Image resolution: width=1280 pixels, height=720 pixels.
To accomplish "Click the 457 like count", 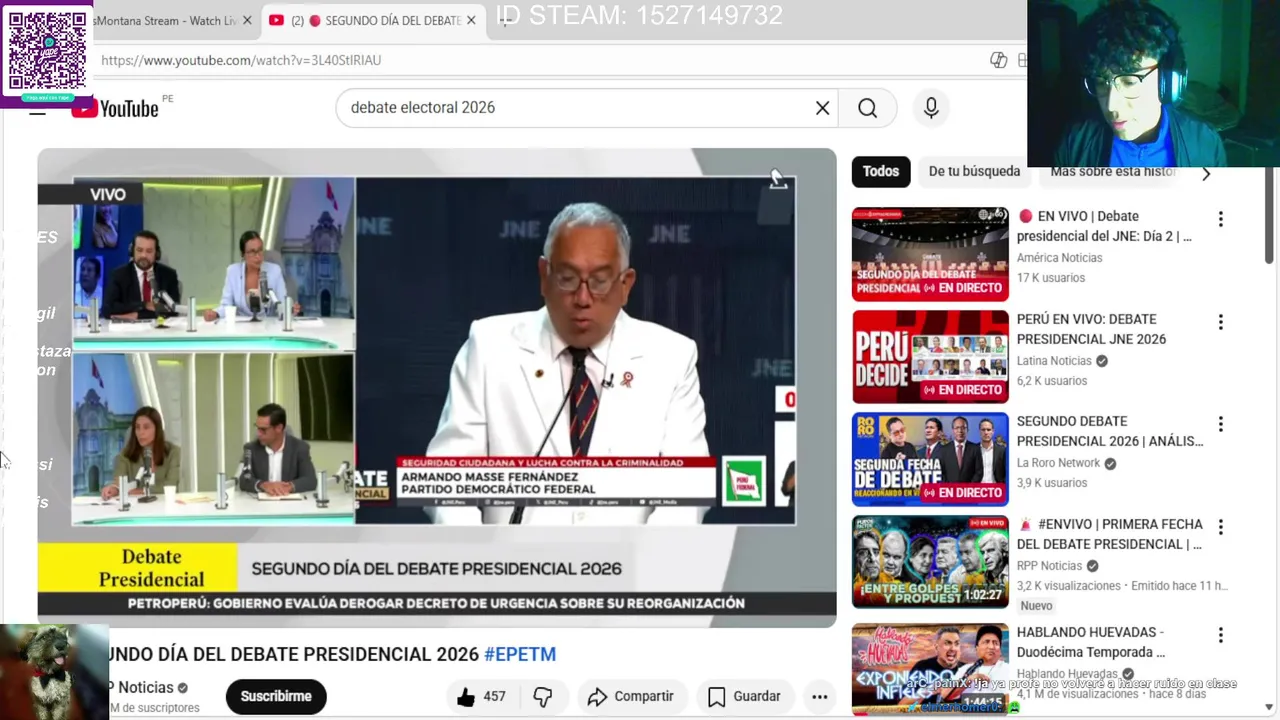I will click(494, 697).
